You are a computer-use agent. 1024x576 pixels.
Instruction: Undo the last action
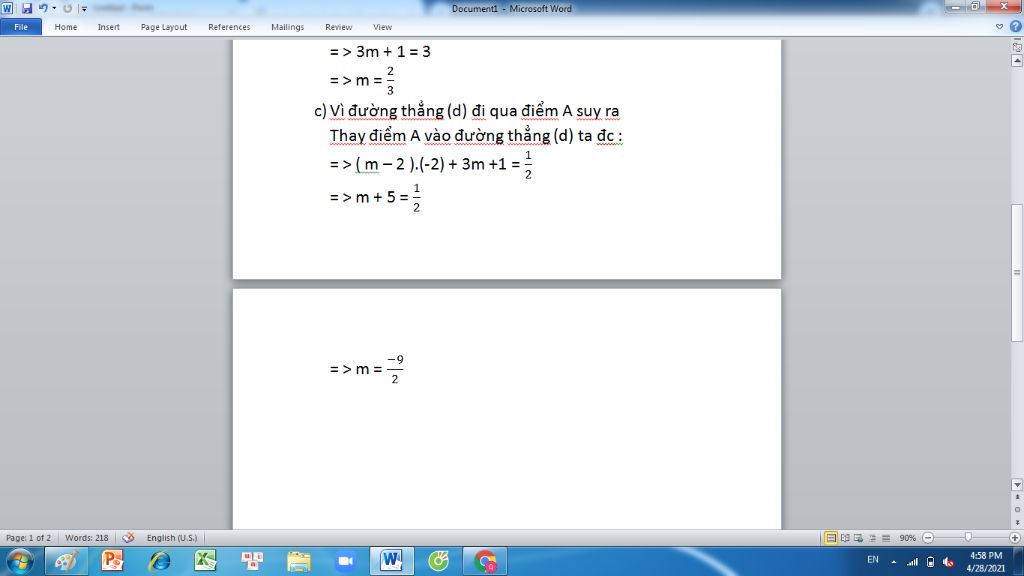pyautogui.click(x=42, y=8)
